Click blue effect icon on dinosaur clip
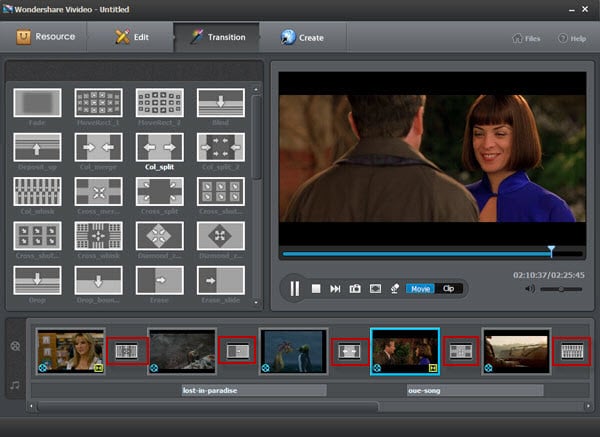The height and width of the screenshot is (437, 600). [266, 368]
